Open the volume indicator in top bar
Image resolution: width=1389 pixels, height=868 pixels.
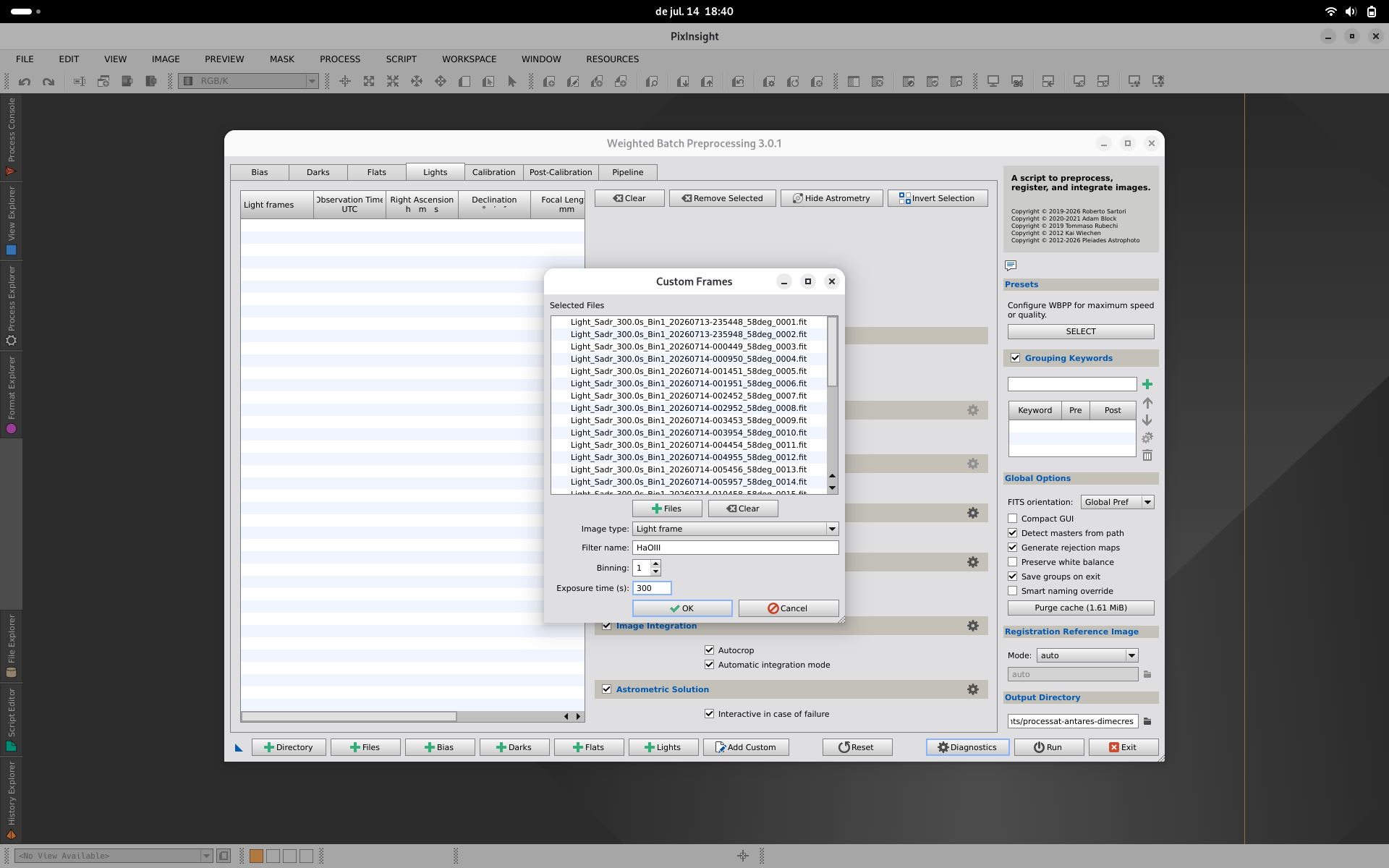pyautogui.click(x=1351, y=12)
